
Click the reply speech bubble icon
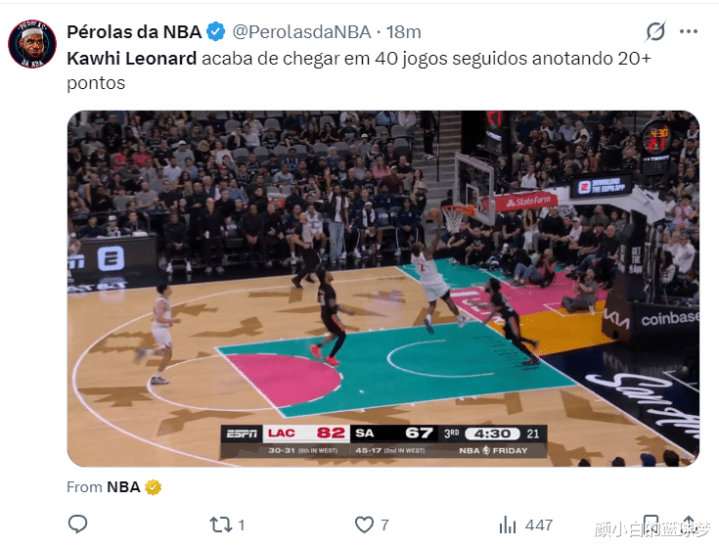coord(77,524)
